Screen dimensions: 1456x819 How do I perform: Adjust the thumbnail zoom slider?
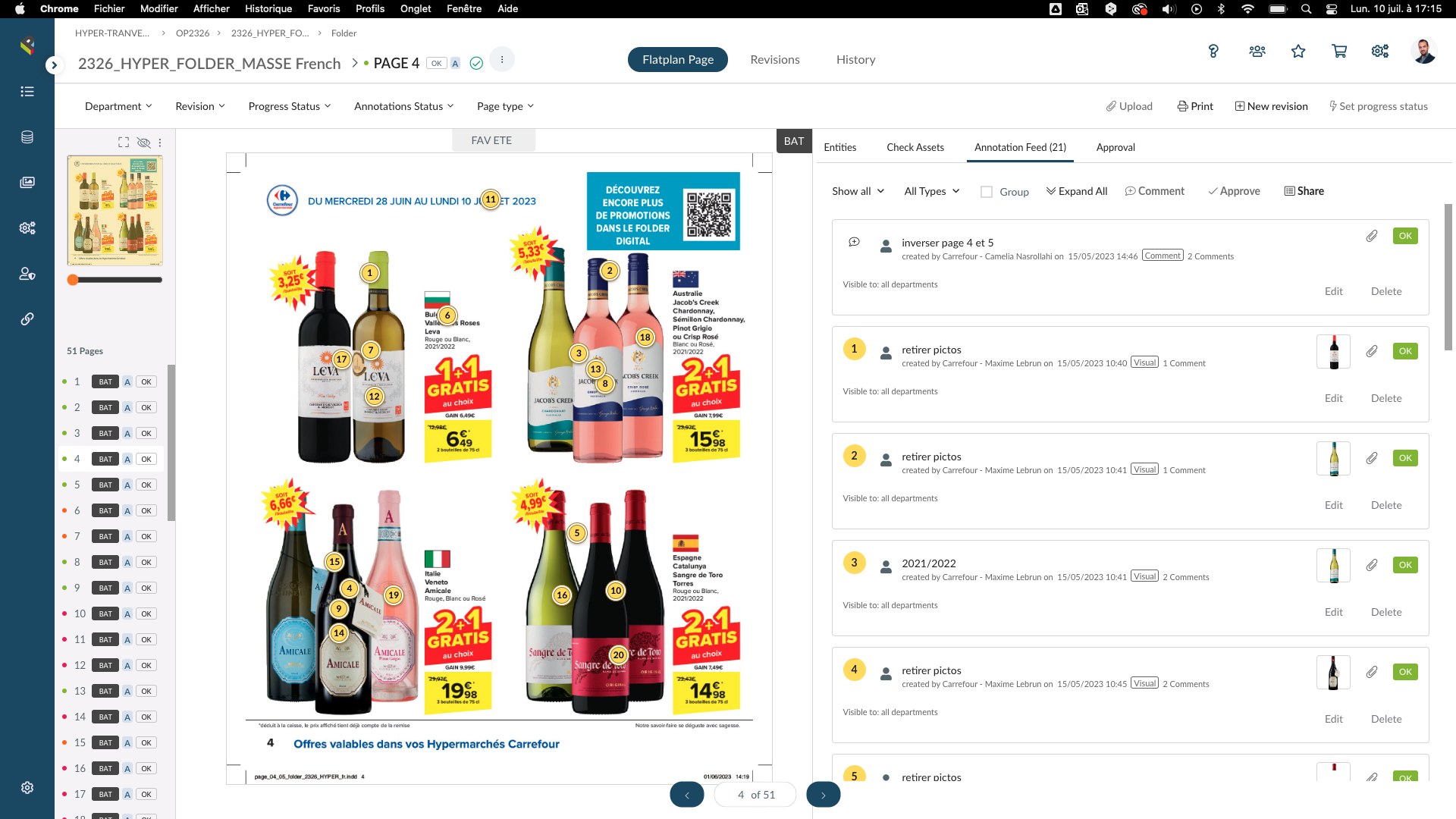(74, 280)
